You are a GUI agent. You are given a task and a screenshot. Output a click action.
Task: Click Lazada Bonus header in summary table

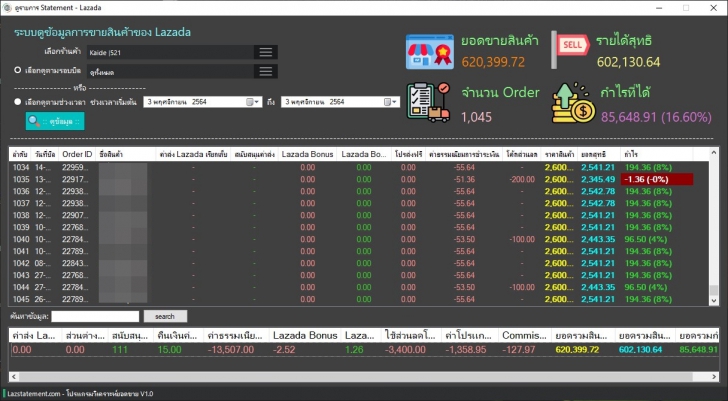tap(305, 335)
